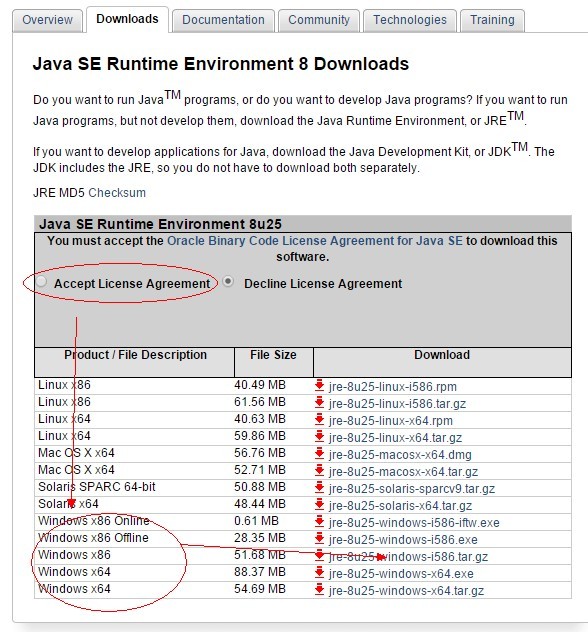Download jre-8u25-macosx-x64.tar.gz file link

[x=403, y=472]
